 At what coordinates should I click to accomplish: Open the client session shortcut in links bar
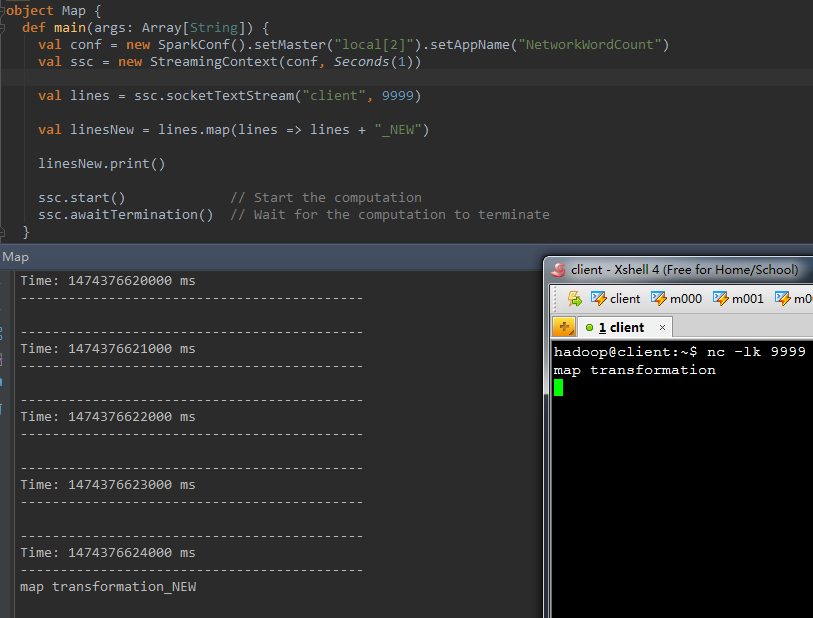click(616, 298)
